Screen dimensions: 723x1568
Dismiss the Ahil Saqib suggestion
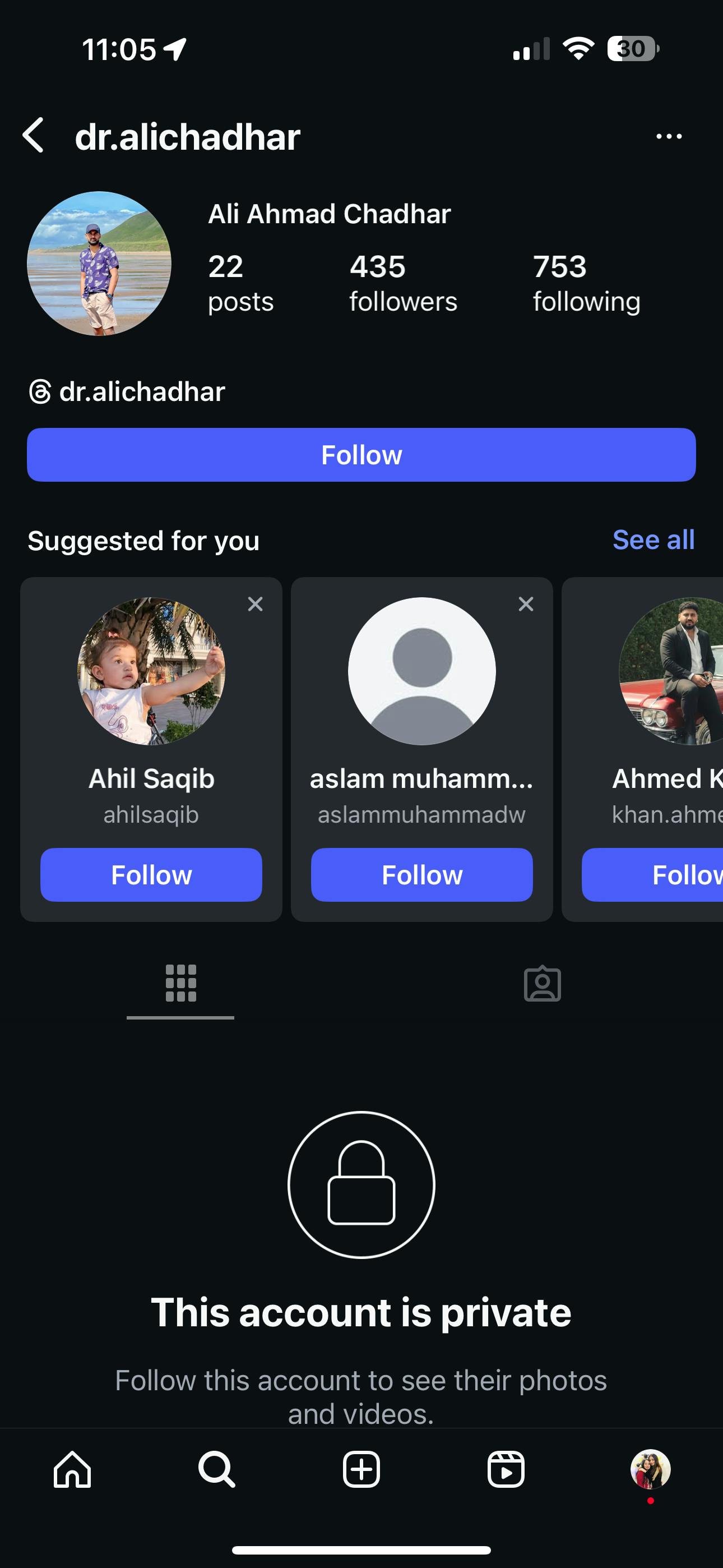(x=255, y=604)
